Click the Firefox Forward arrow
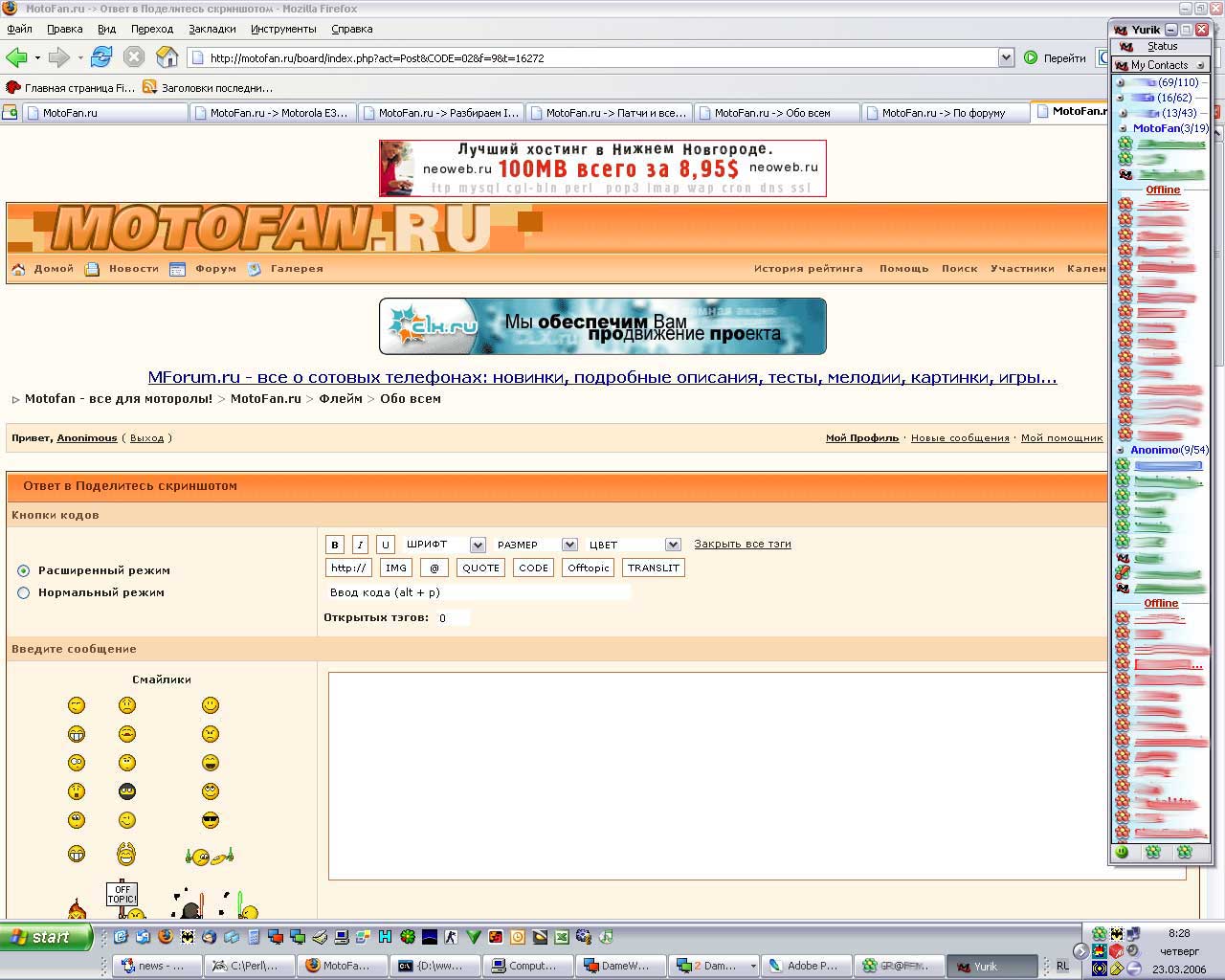The image size is (1225, 980). pos(59,57)
